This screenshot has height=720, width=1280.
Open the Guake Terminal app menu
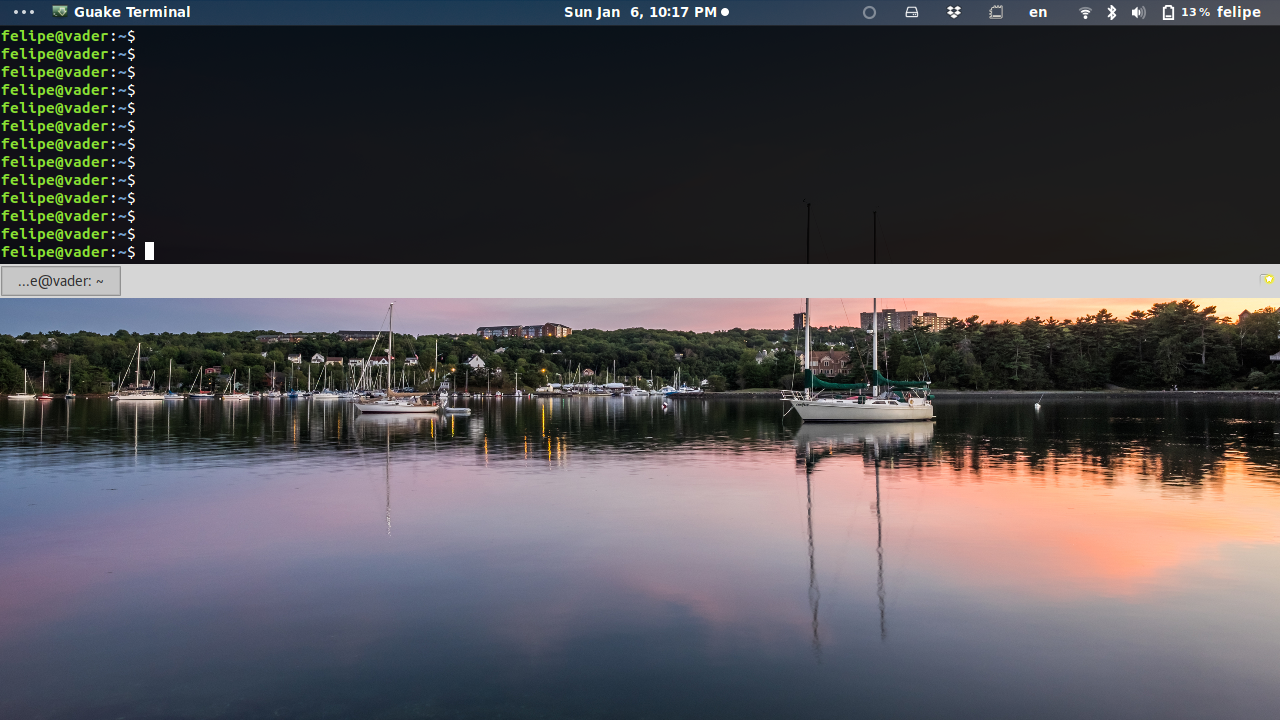point(121,12)
